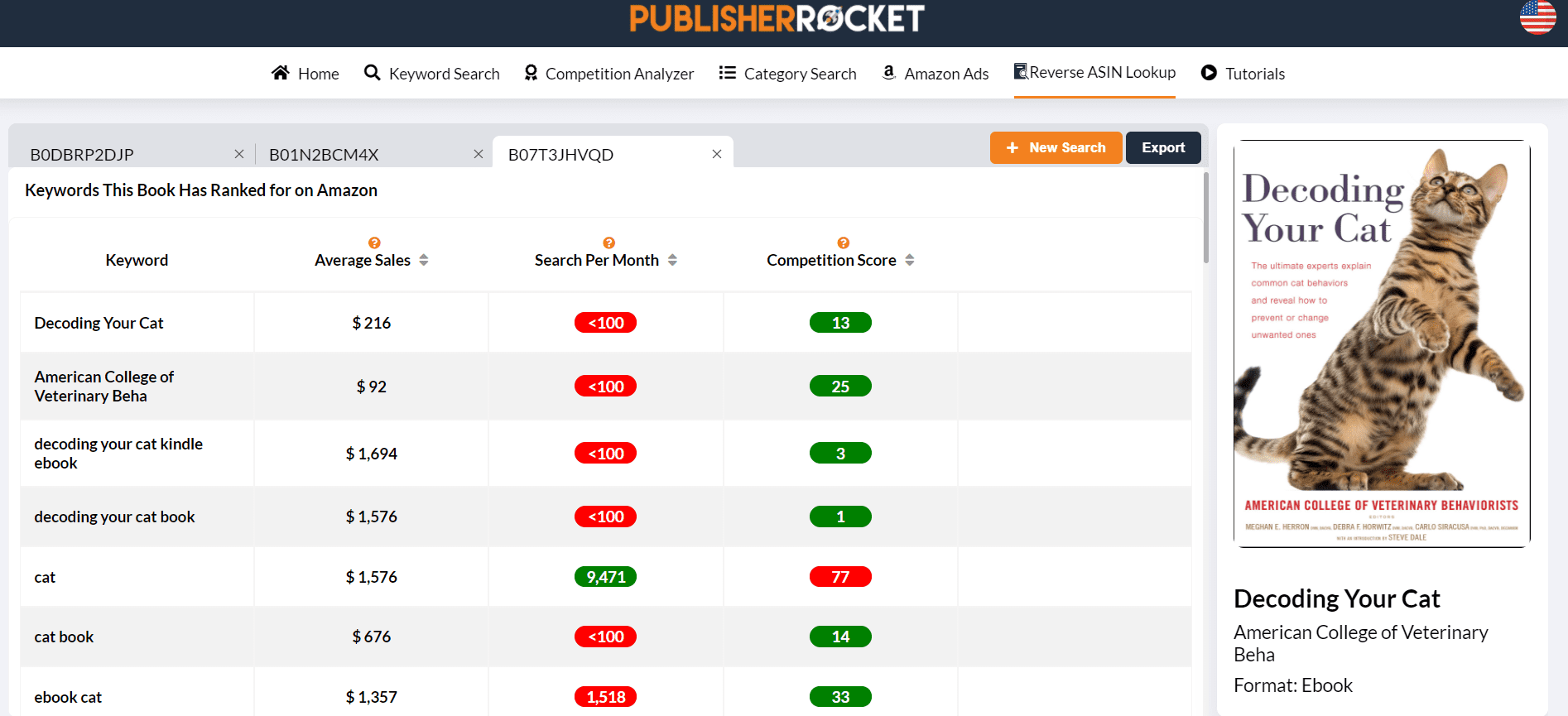Click the $ 676 average sales value
Image resolution: width=1568 pixels, height=716 pixels.
tap(371, 637)
